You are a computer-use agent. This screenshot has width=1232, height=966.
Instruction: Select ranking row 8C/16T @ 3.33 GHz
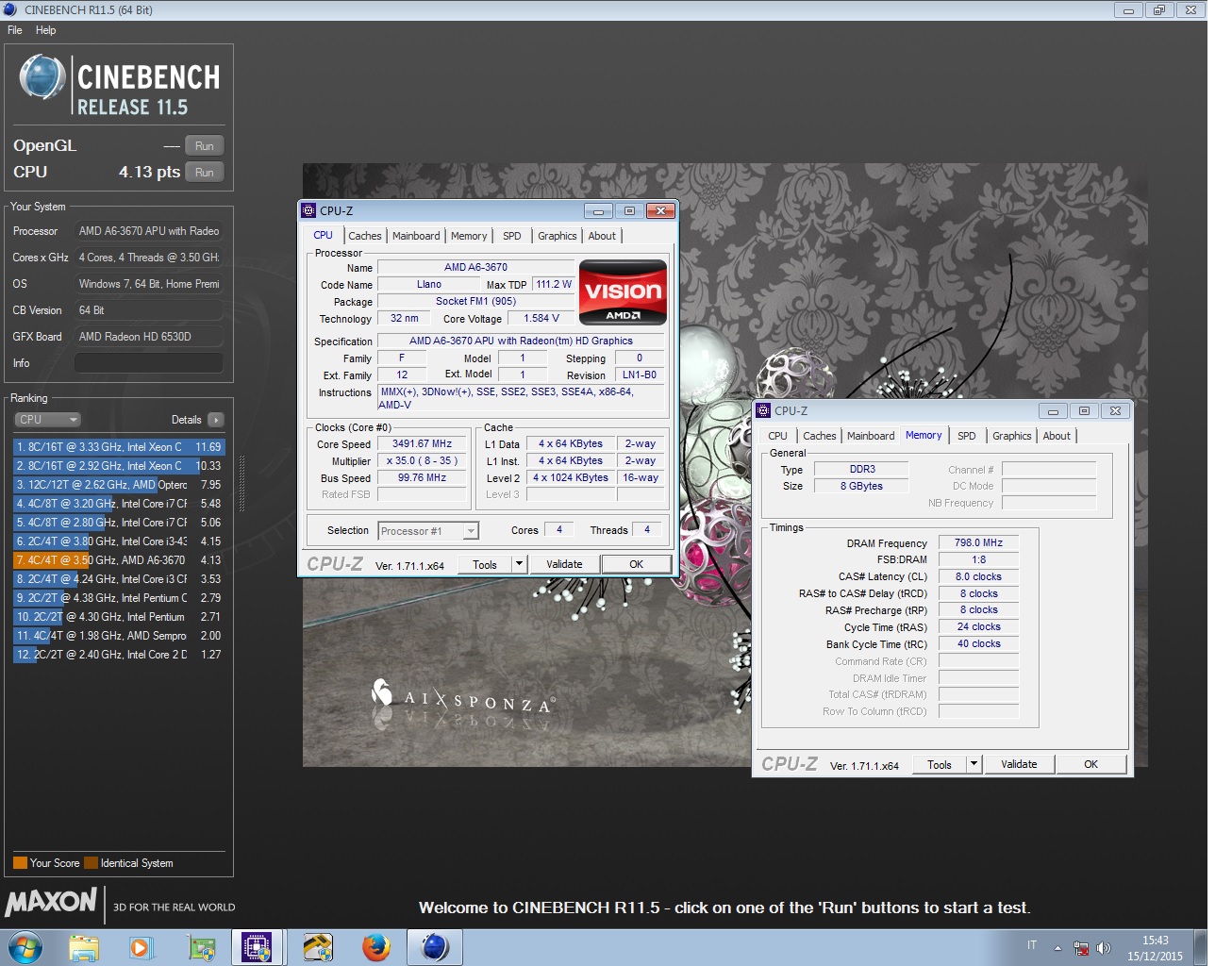(x=119, y=447)
